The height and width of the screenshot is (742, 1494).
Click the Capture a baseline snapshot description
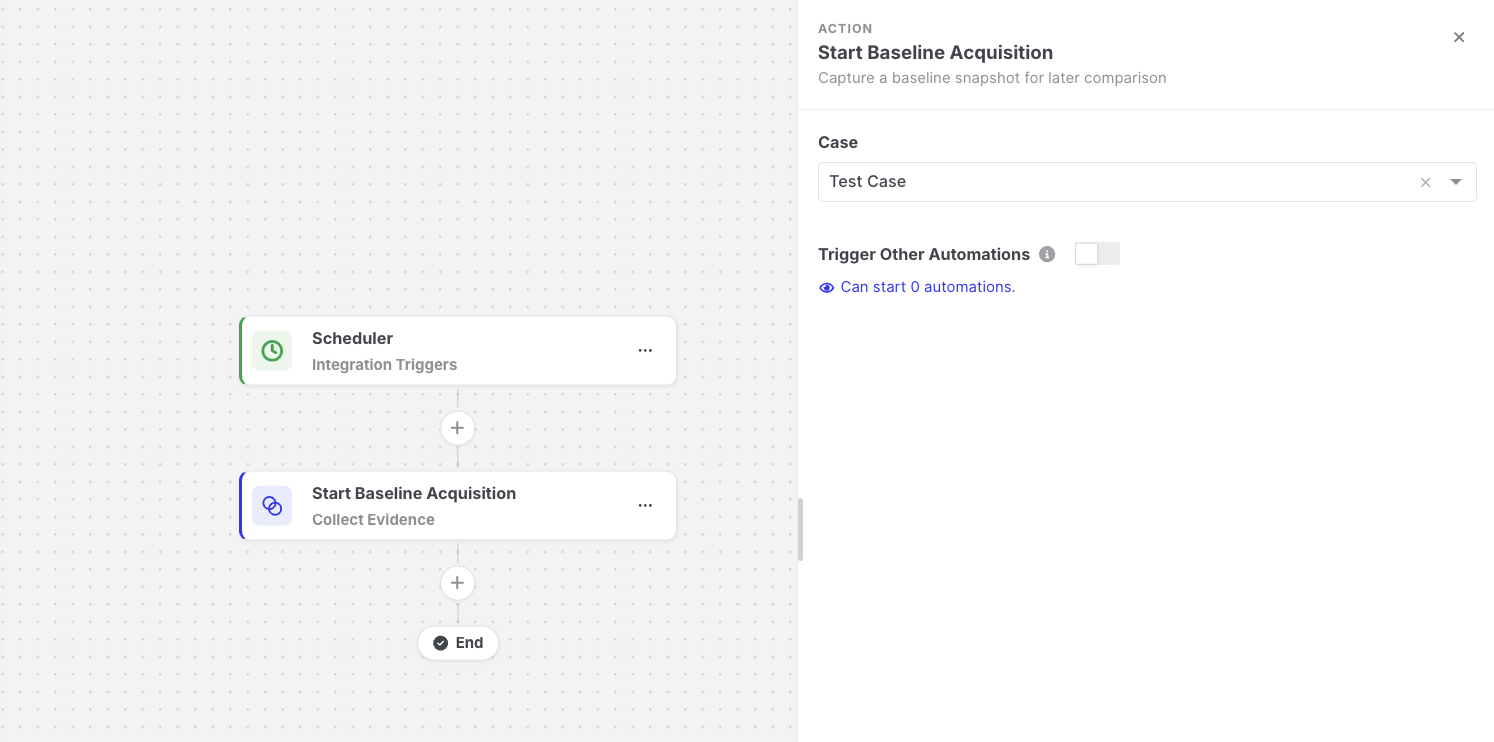pyautogui.click(x=992, y=78)
